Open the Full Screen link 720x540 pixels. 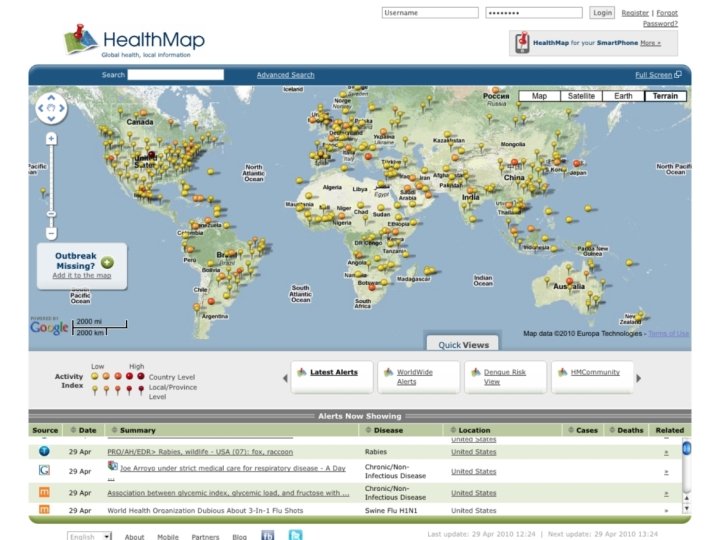653,75
